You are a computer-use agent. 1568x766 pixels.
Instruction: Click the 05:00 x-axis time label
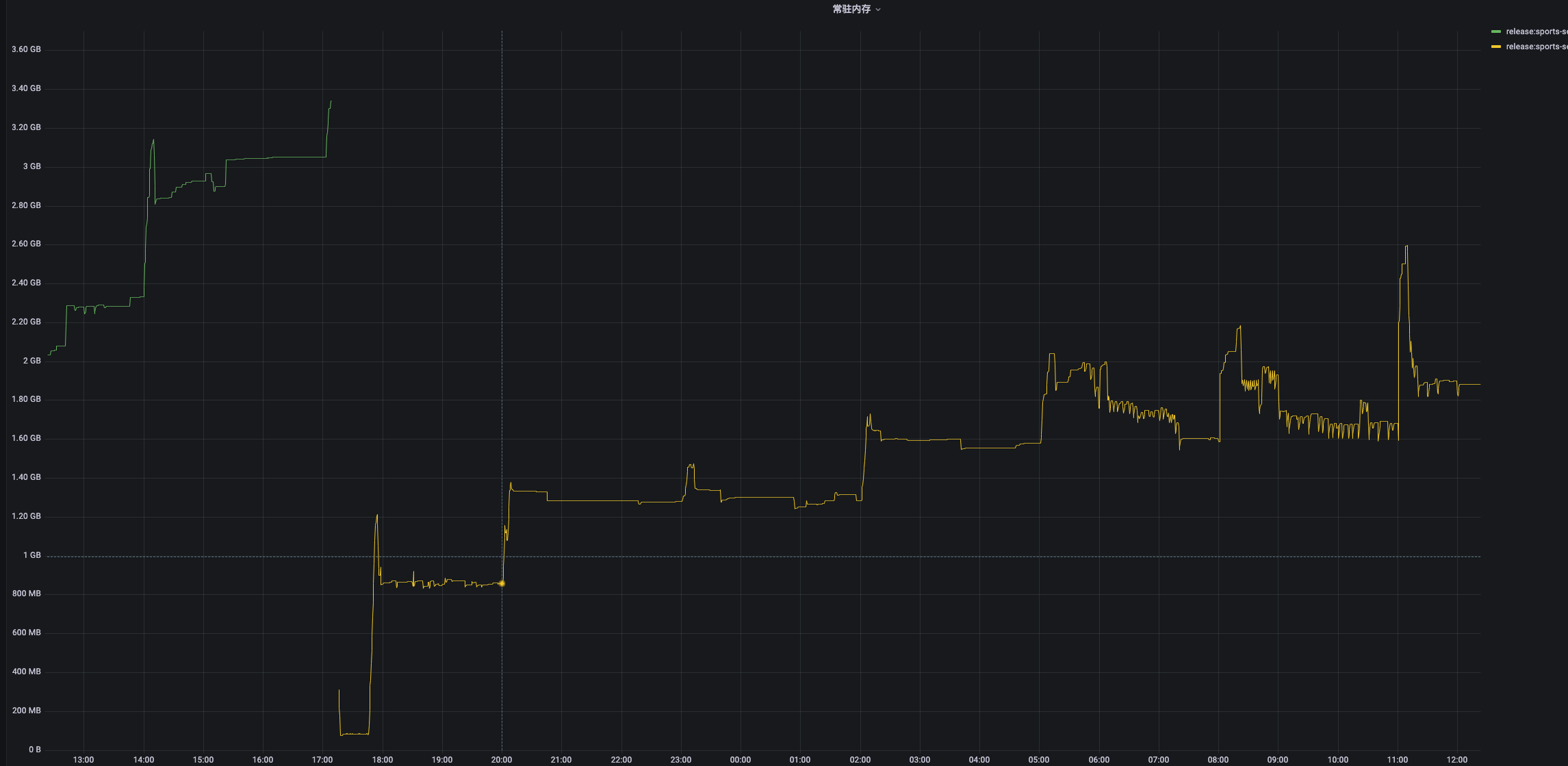pyautogui.click(x=1039, y=760)
